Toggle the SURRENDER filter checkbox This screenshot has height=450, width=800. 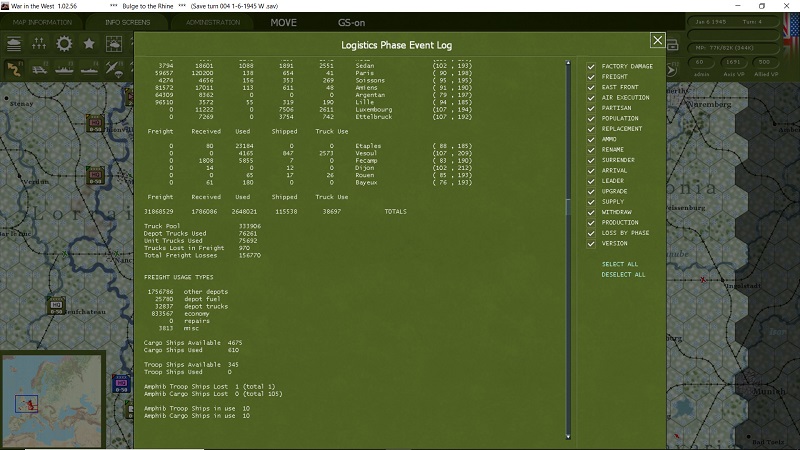point(591,160)
